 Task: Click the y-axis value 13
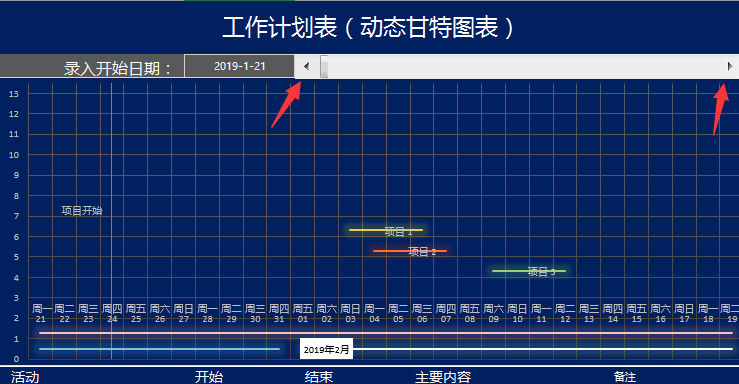click(x=14, y=94)
